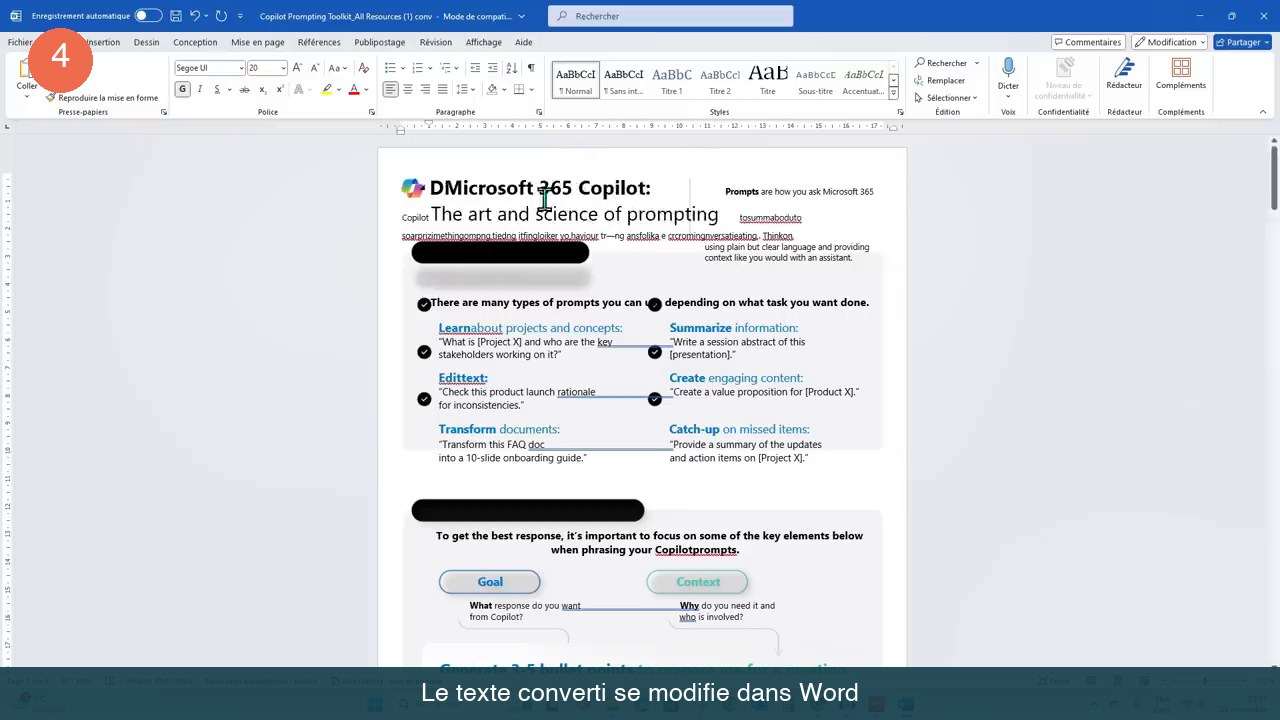Click the Redo icon in title bar
1280x720 pixels.
point(222,16)
